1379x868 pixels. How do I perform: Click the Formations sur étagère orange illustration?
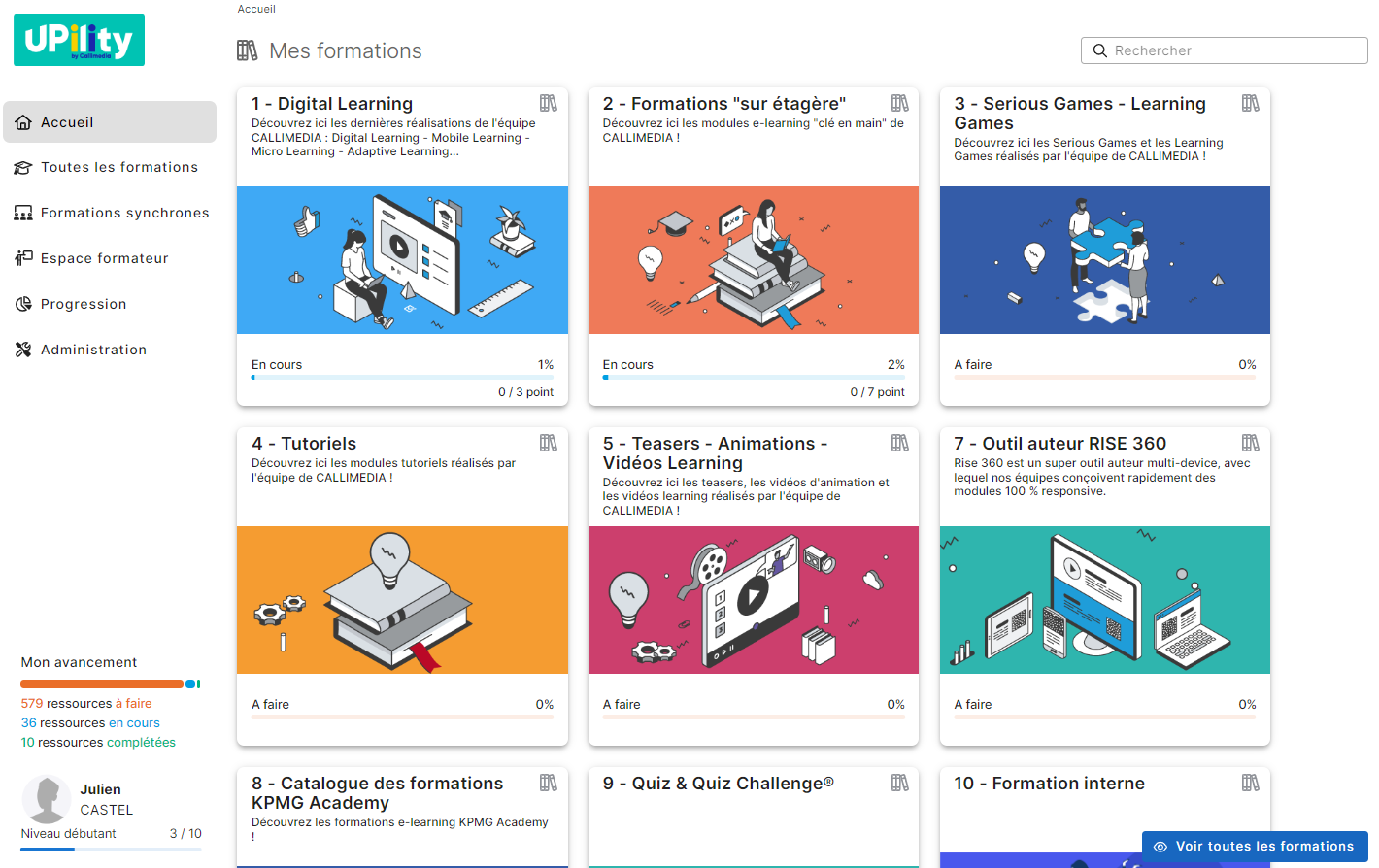[x=754, y=260]
